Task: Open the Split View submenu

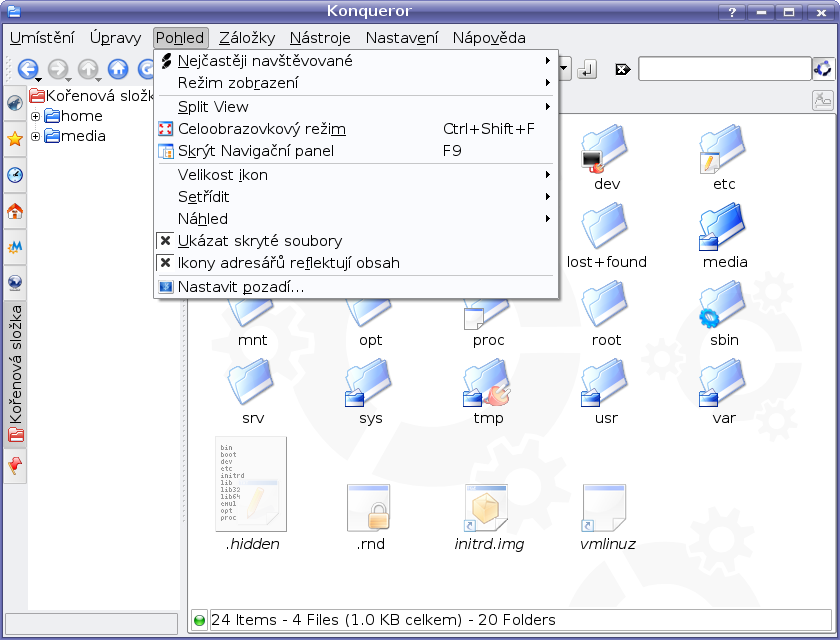Action: [x=356, y=107]
